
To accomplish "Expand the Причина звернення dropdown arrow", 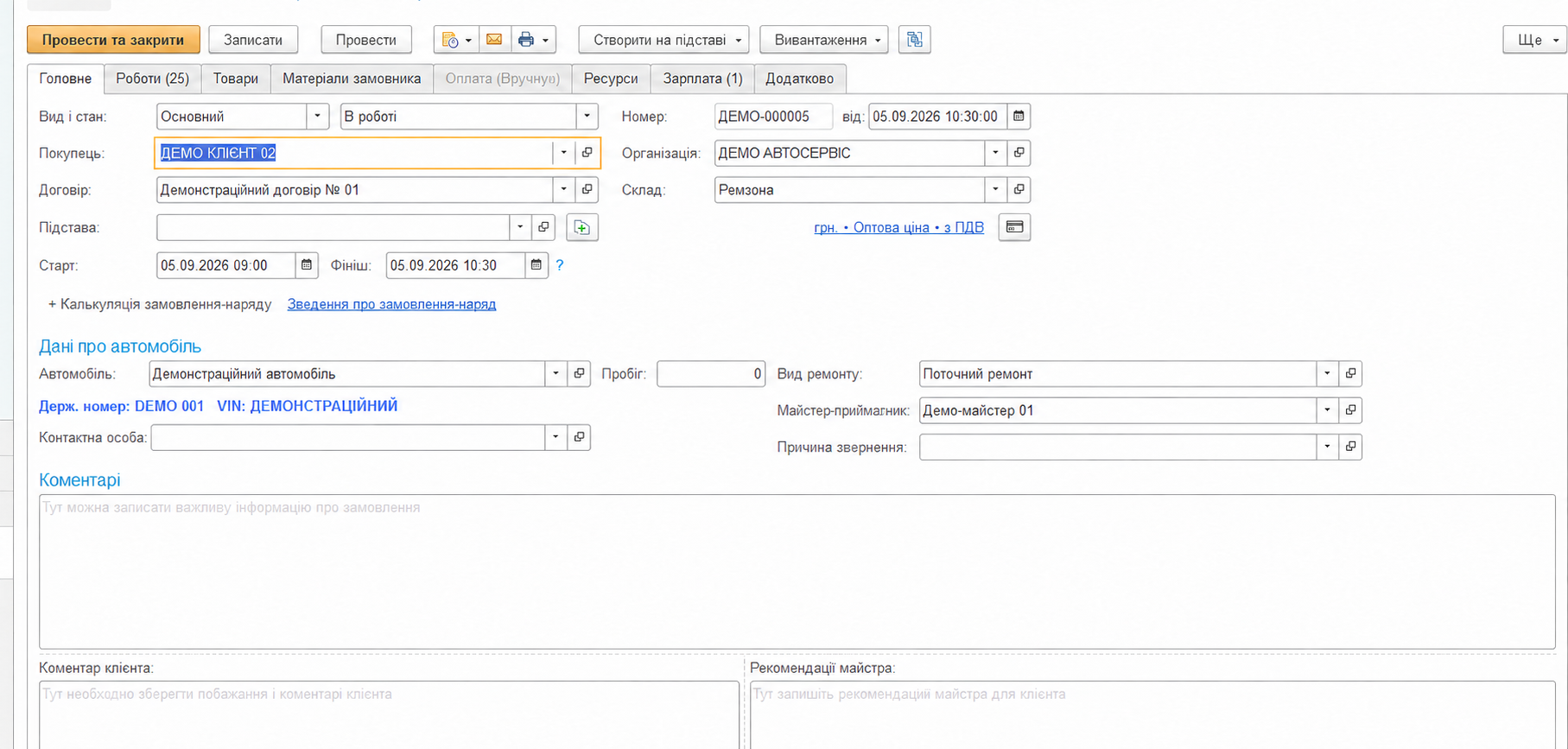I will (1327, 447).
